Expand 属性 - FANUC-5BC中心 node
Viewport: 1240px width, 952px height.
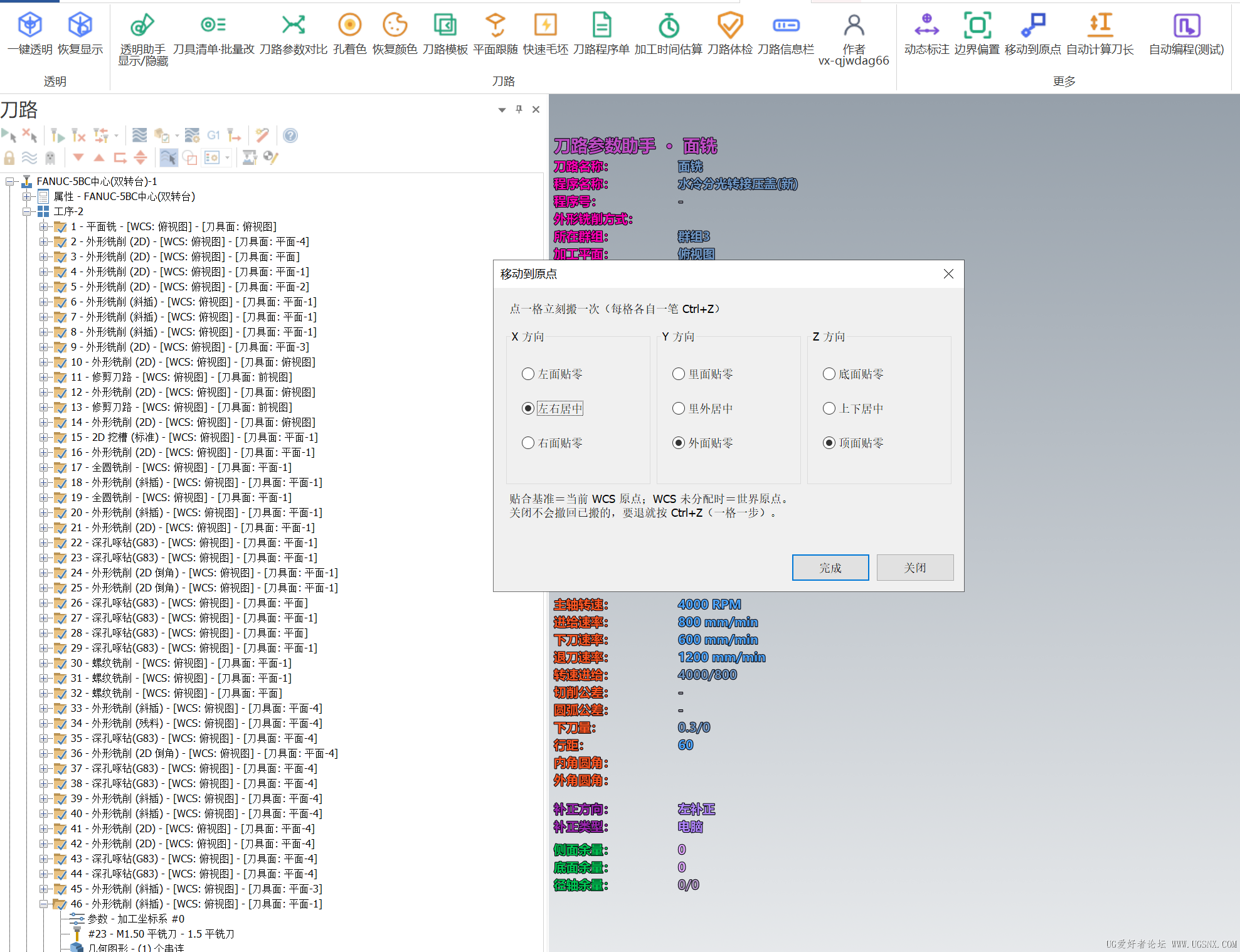coord(27,196)
